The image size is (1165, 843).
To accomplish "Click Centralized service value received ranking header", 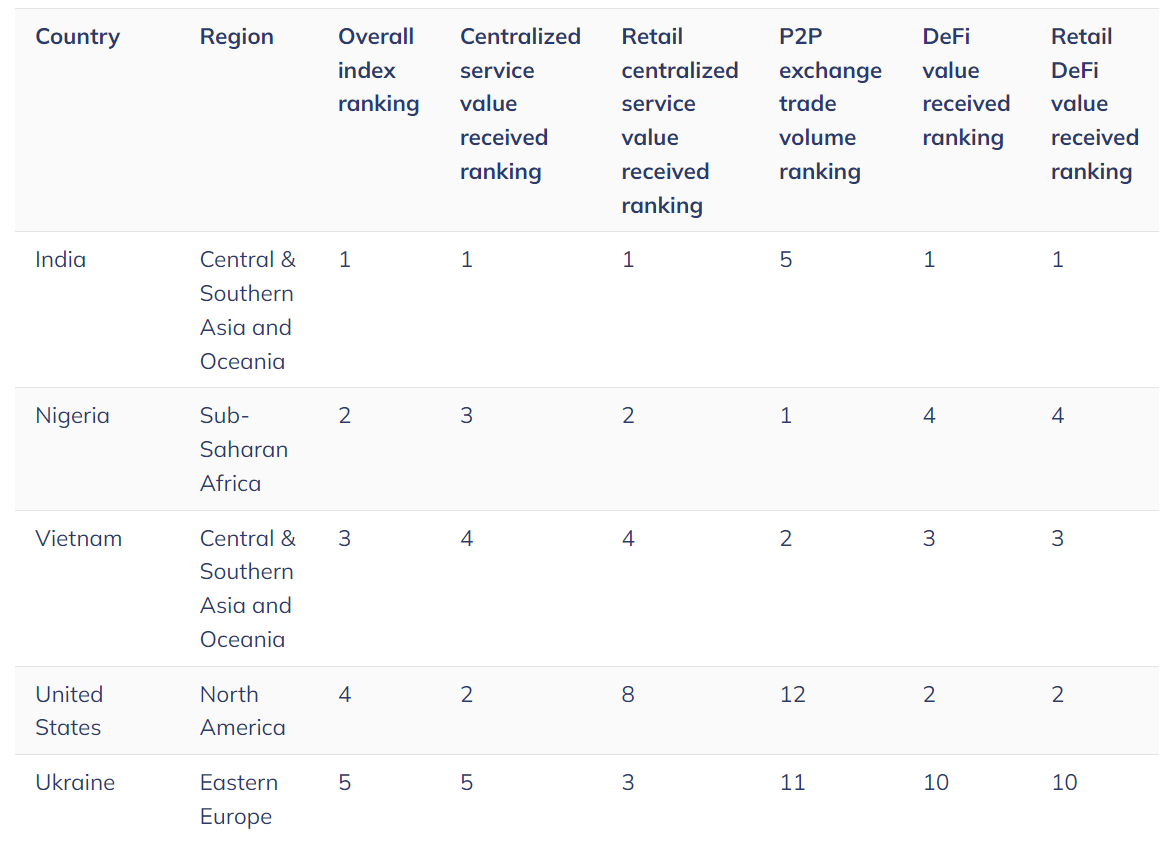I will [520, 104].
